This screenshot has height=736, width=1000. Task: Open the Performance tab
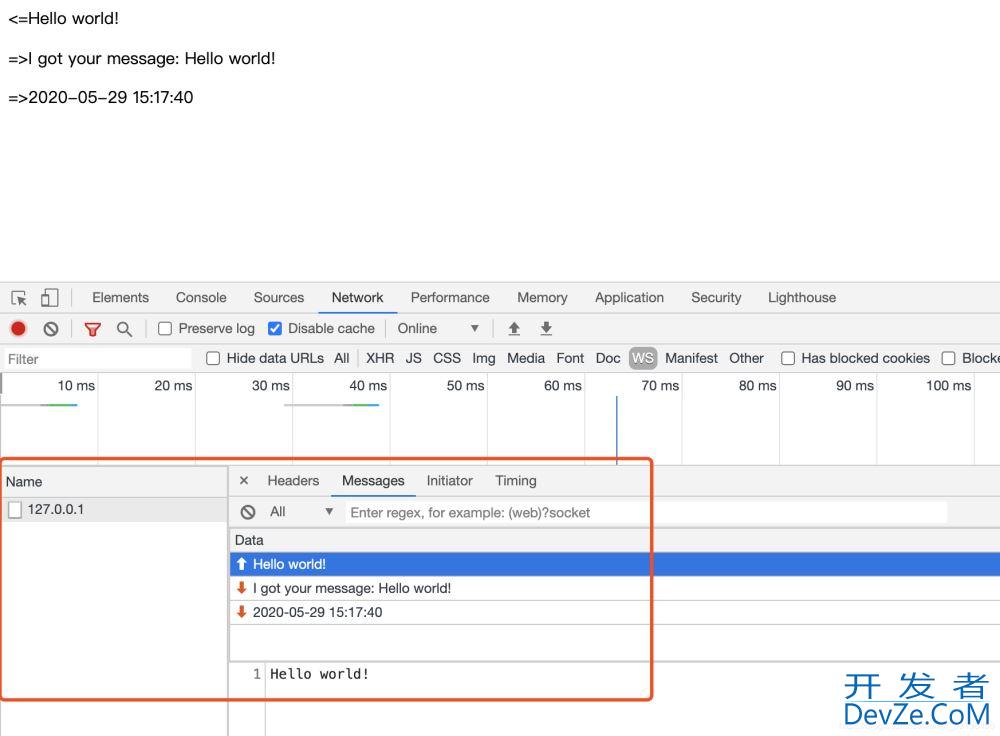[x=450, y=297]
